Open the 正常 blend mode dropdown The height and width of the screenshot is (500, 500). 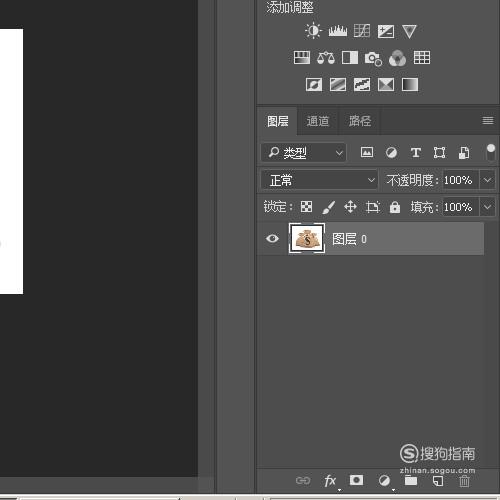[x=319, y=180]
